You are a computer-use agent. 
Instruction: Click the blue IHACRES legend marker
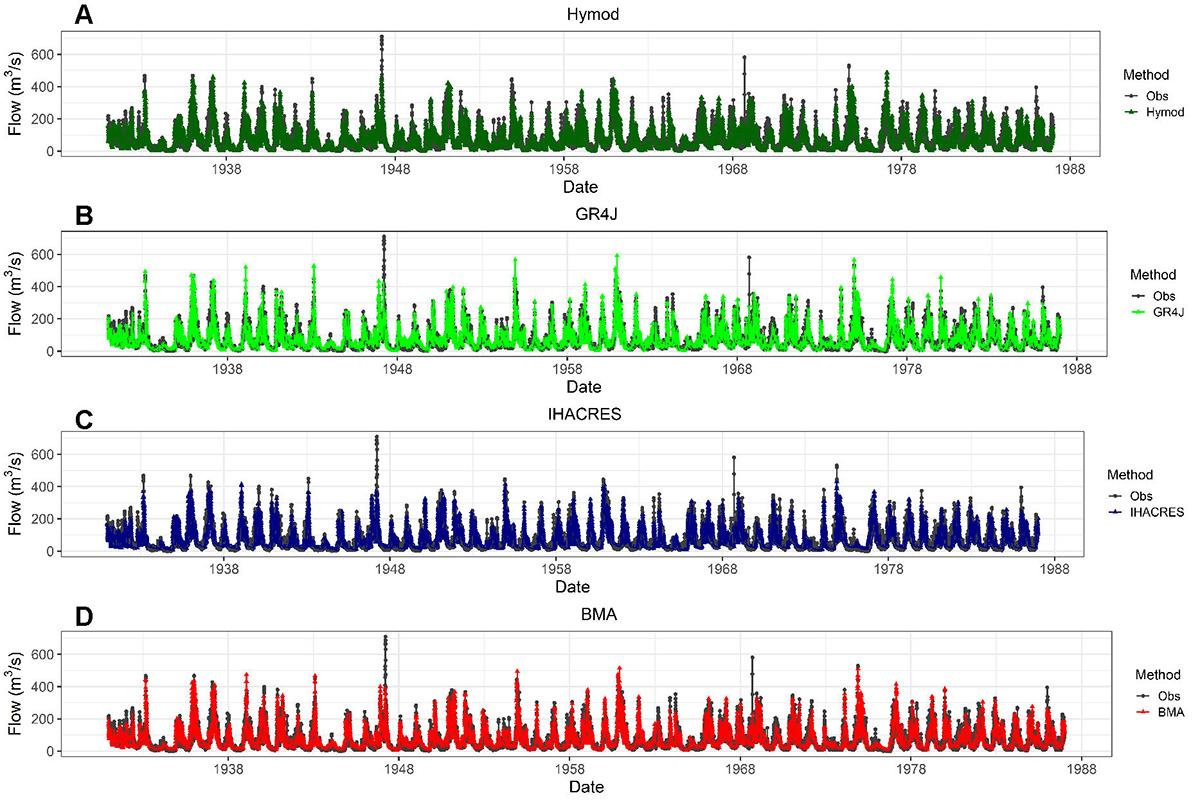coord(1117,511)
